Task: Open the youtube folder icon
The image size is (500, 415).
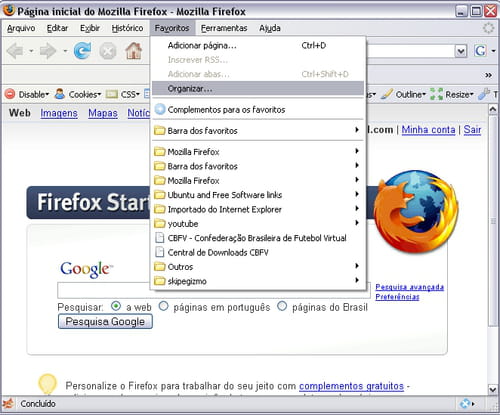Action: (160, 223)
